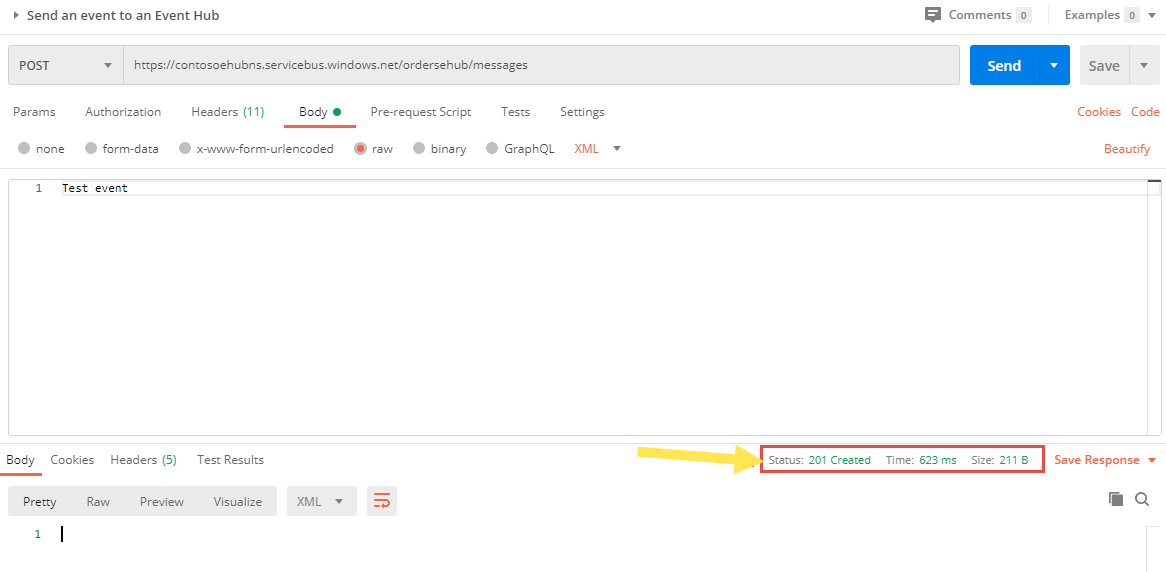Switch to the Params tab

34,112
